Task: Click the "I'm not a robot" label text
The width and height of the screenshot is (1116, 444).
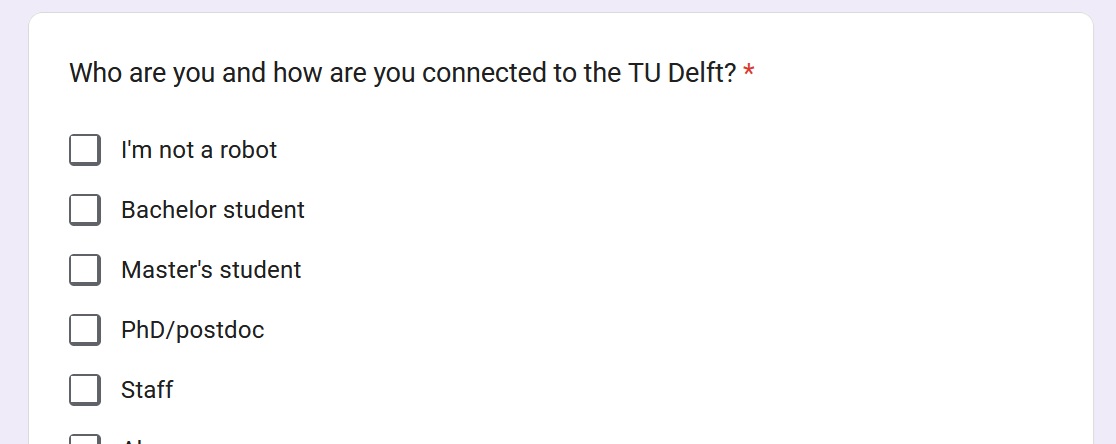Action: click(x=199, y=150)
